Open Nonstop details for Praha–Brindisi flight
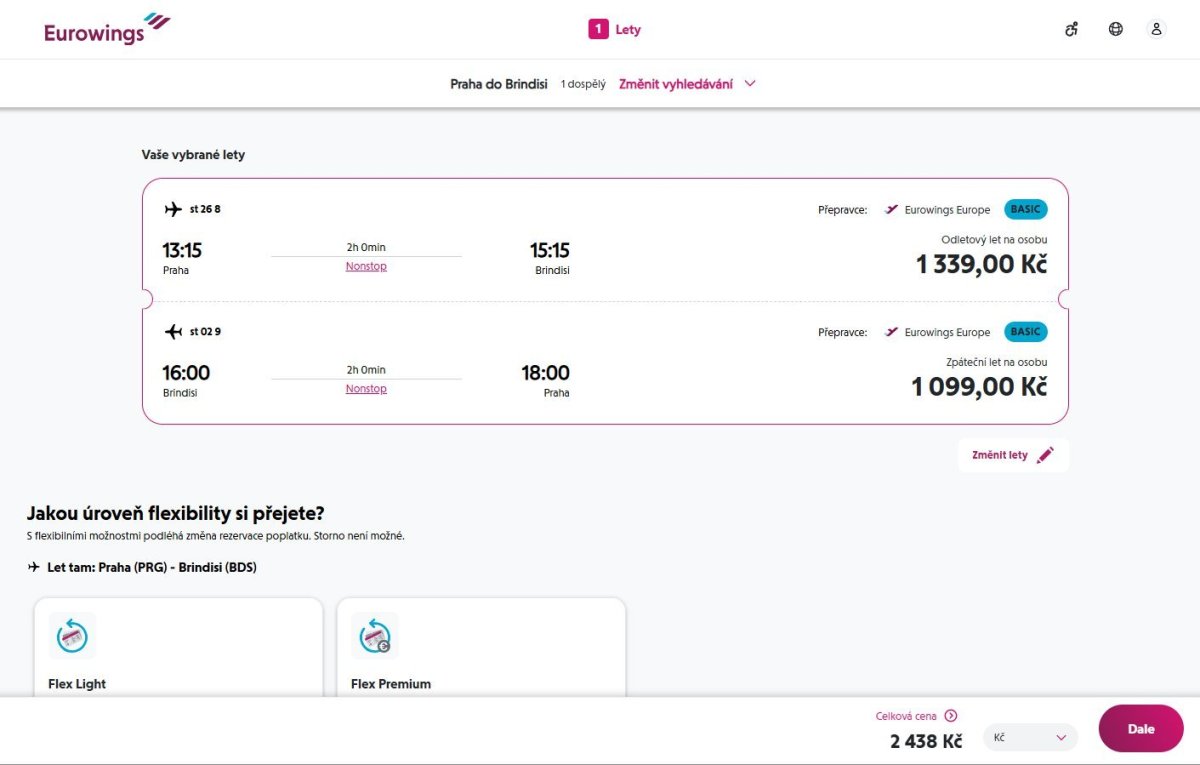The image size is (1200, 765). [x=366, y=266]
